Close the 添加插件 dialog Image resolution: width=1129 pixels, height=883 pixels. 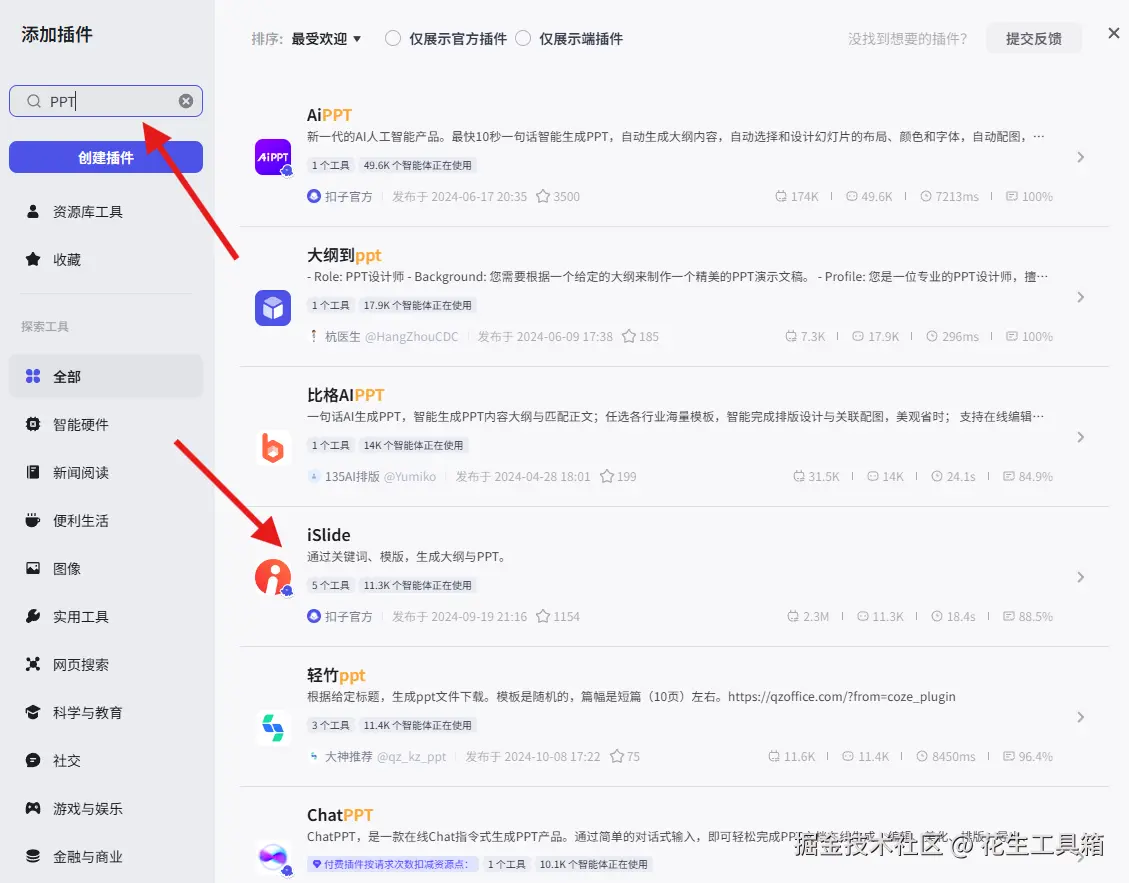[x=1113, y=33]
